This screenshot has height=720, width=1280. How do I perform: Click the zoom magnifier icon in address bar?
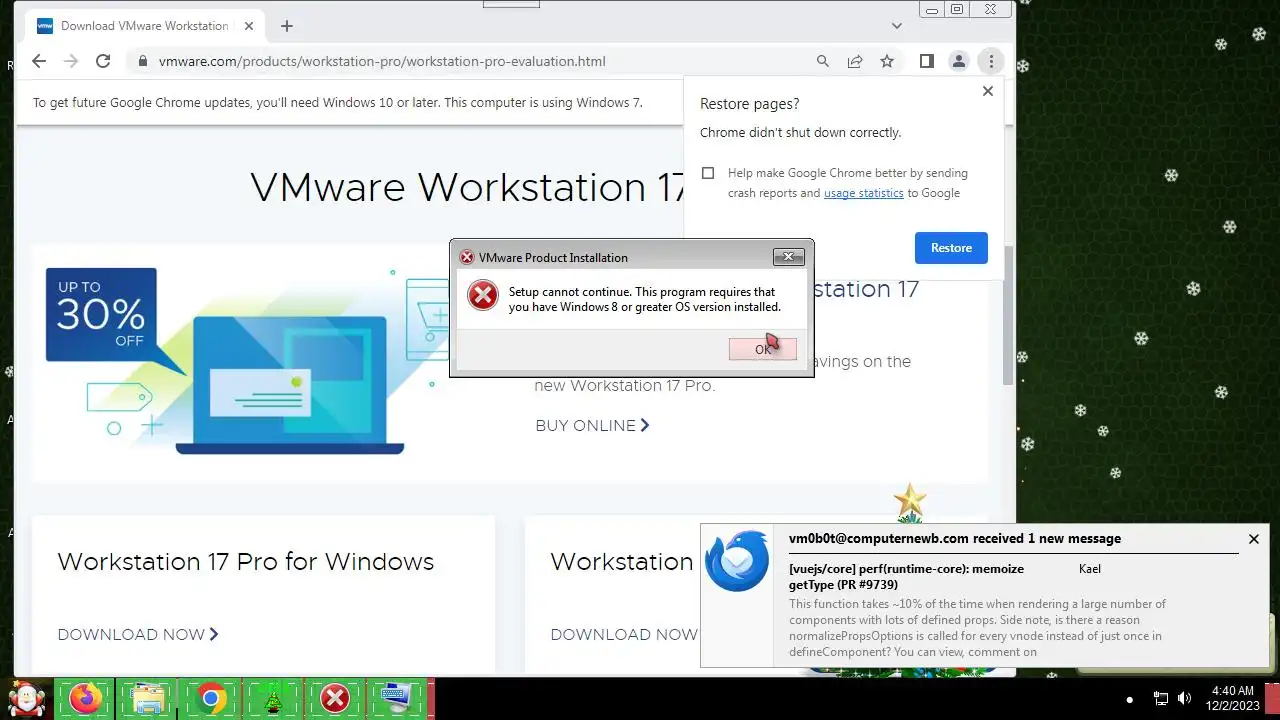click(823, 61)
